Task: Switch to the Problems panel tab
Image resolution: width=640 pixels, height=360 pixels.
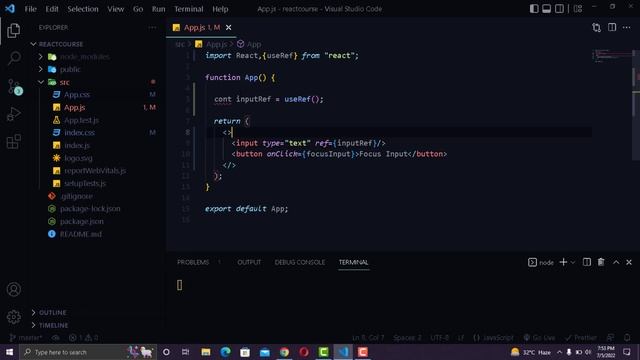Action: (x=193, y=262)
